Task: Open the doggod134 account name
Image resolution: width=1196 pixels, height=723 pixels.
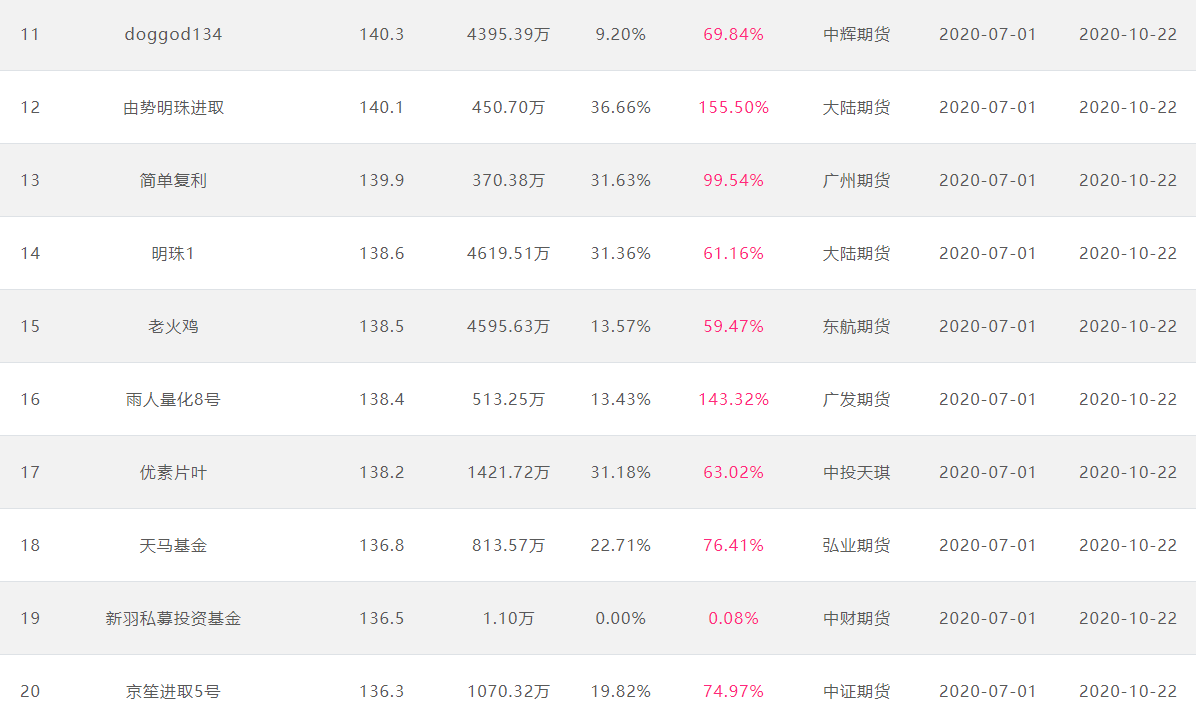Action: 173,34
